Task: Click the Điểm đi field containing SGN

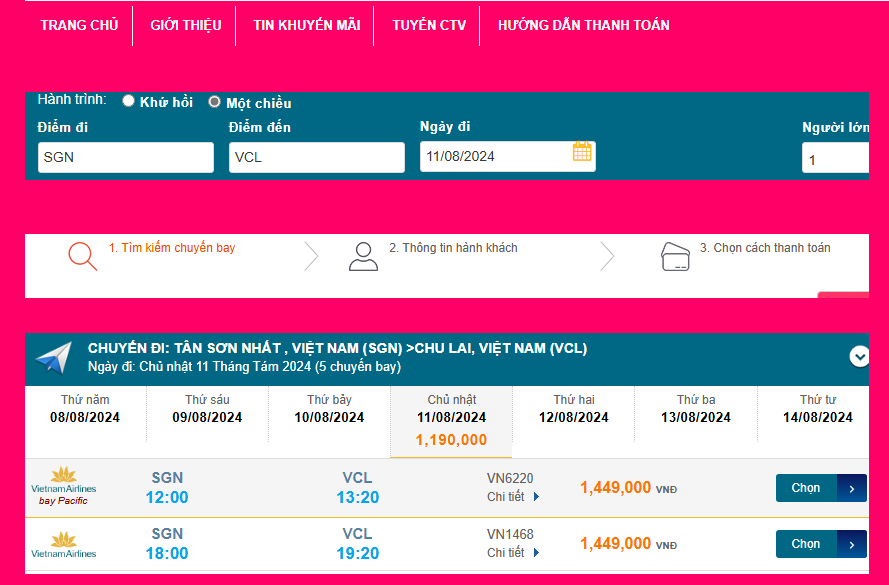Action: (126, 157)
